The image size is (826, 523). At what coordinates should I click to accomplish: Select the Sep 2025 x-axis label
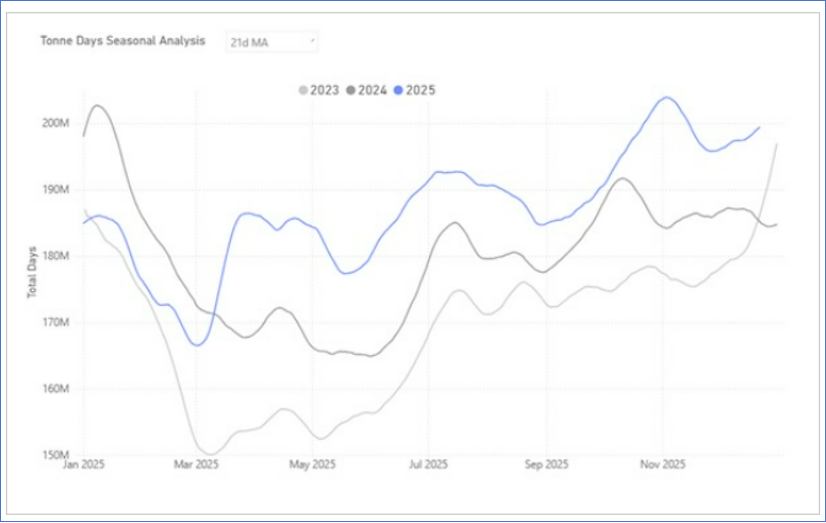coord(545,465)
